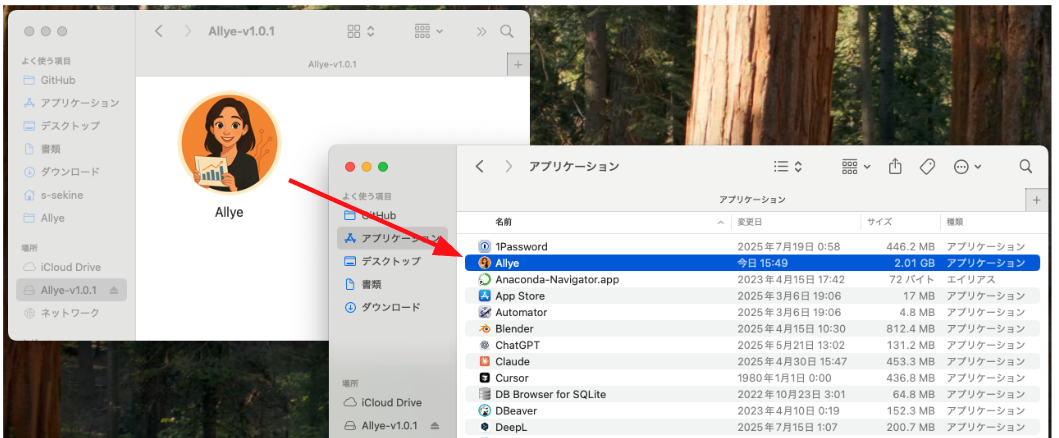
Task: Click the Automator app icon
Action: [484, 312]
